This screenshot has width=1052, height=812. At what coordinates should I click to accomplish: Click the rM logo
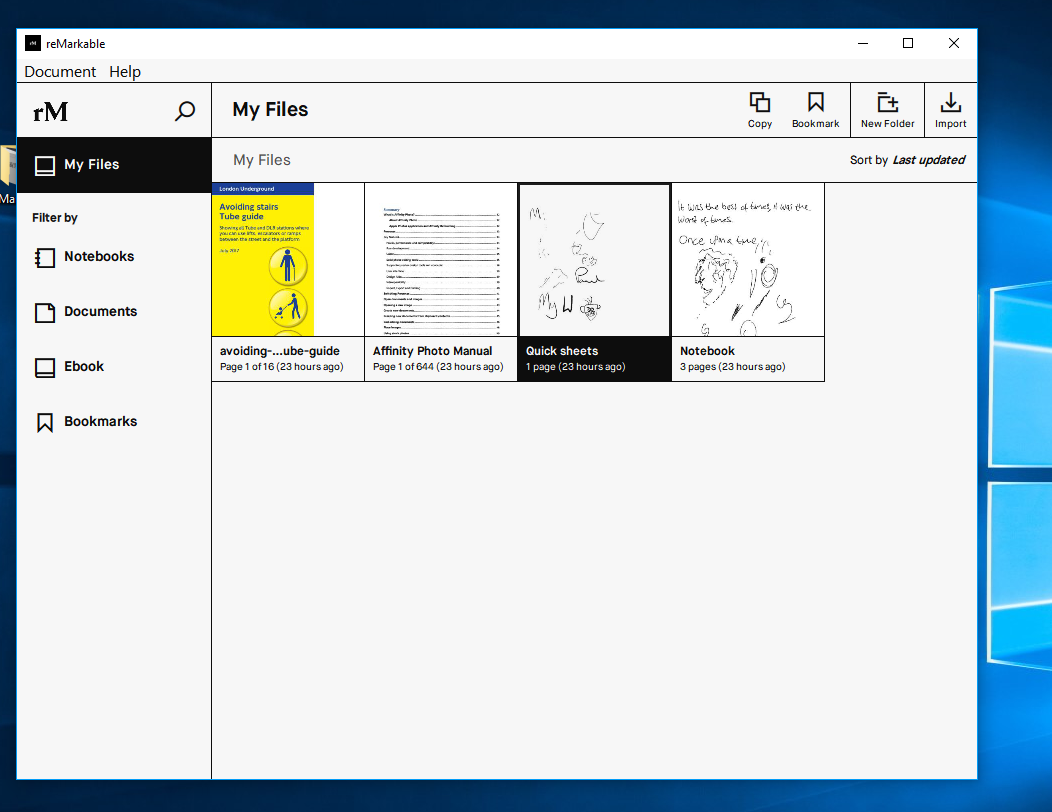[x=51, y=111]
